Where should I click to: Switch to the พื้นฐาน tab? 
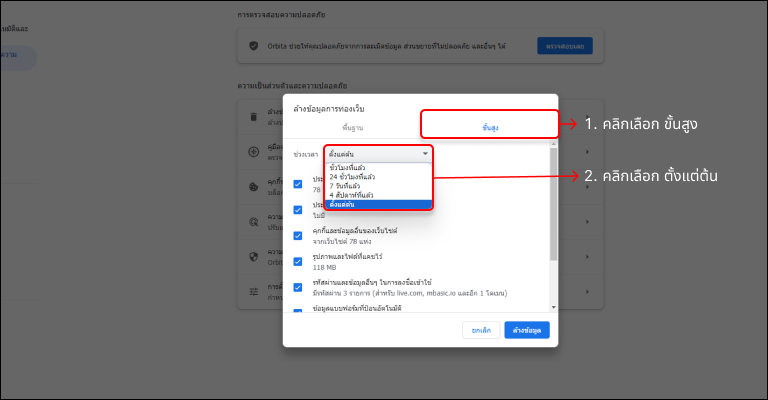pos(352,128)
